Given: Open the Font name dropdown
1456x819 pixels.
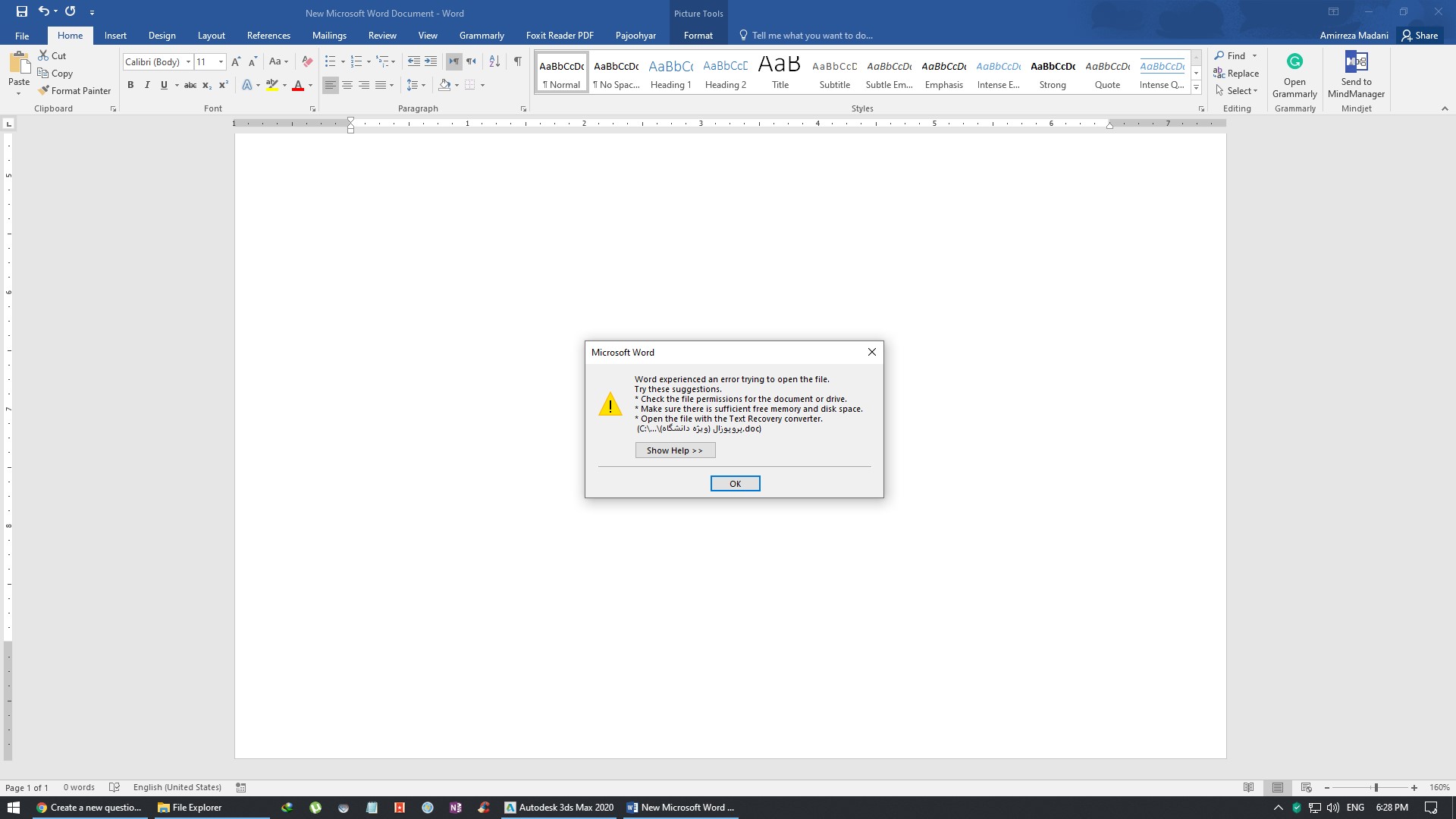Looking at the screenshot, I should tap(188, 62).
